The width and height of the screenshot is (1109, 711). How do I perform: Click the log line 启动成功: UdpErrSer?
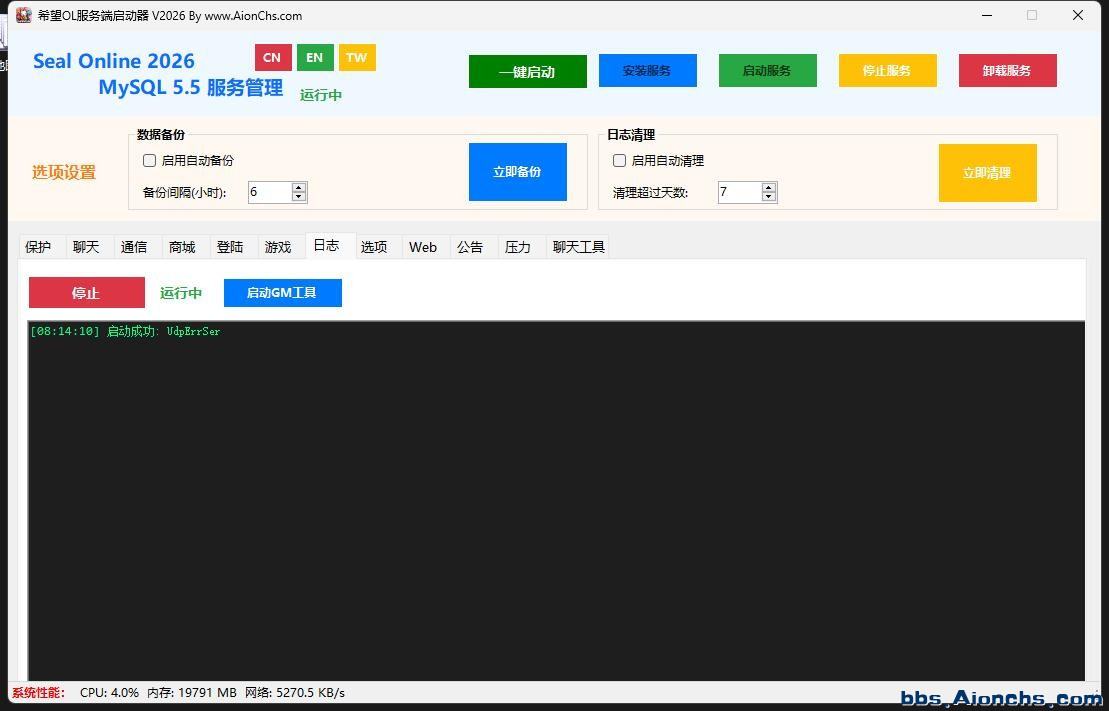pyautogui.click(x=125, y=331)
